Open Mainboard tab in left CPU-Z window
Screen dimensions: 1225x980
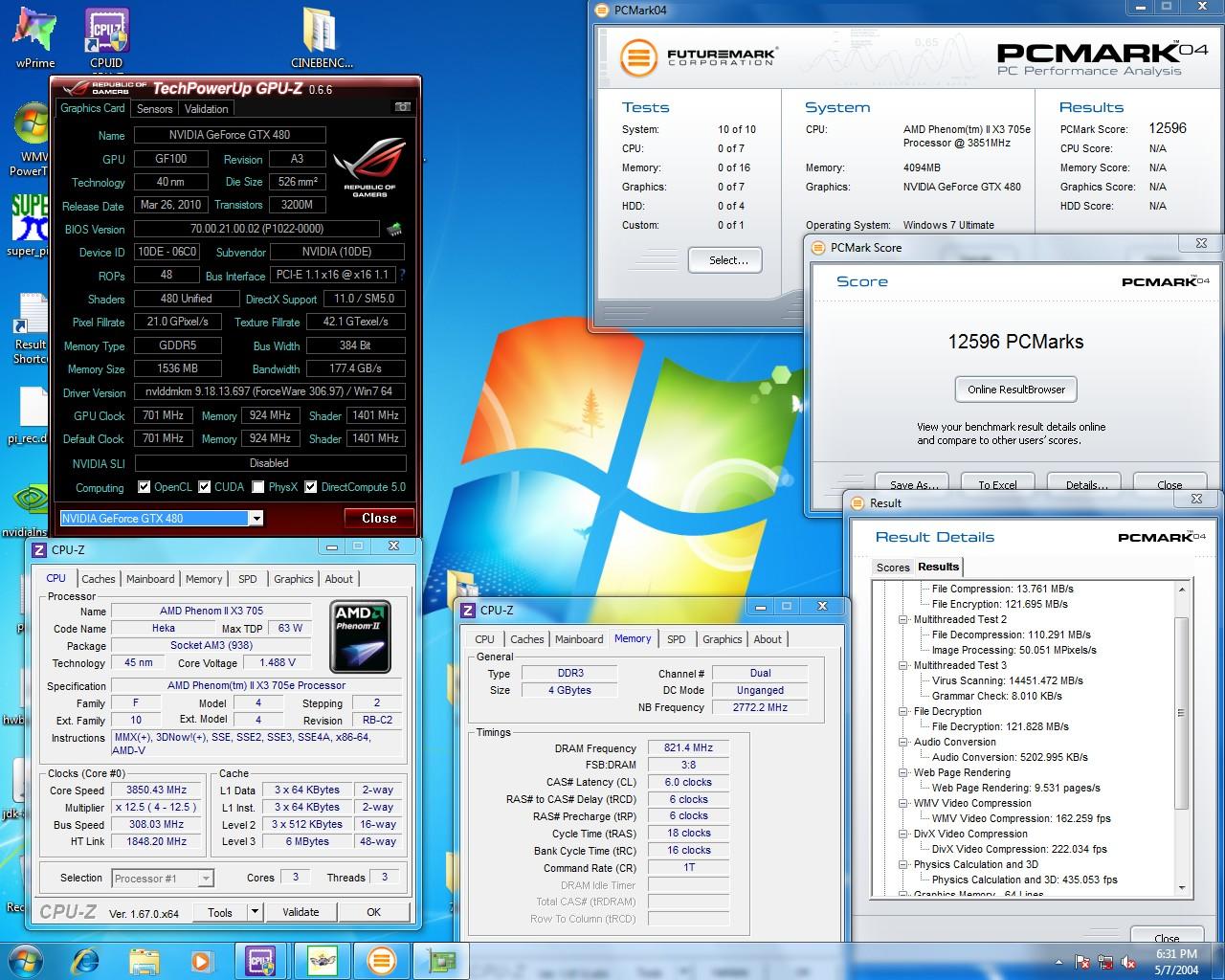click(x=150, y=579)
